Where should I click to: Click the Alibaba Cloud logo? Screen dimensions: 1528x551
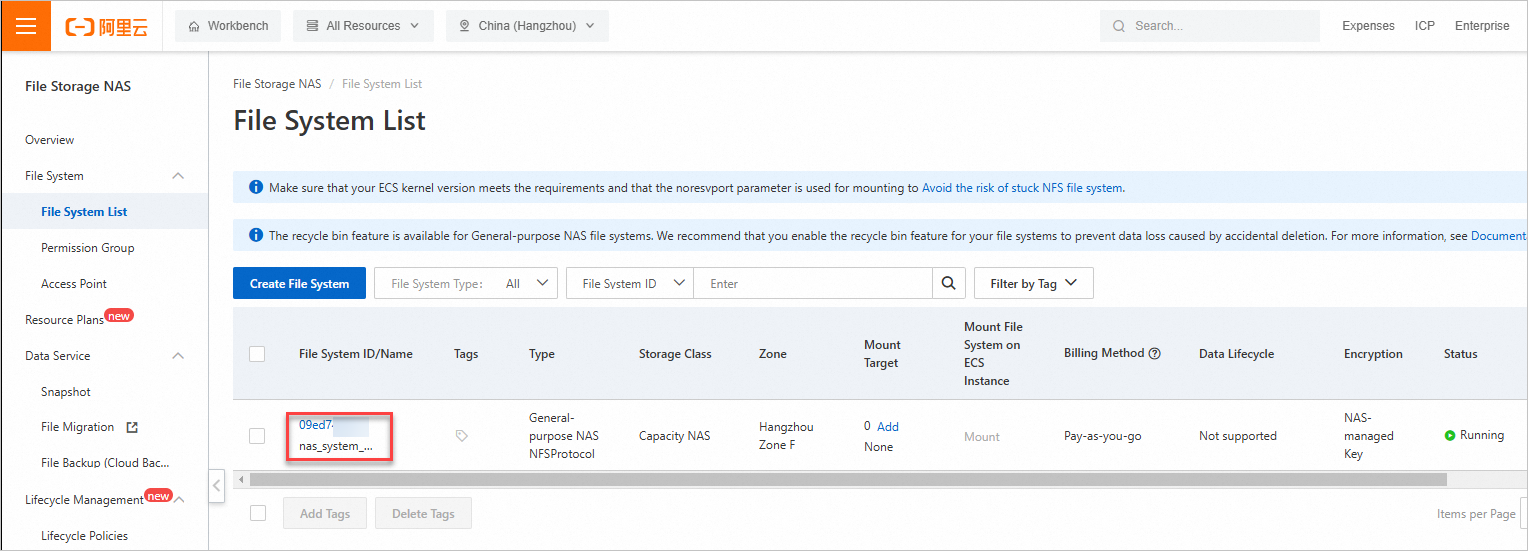click(106, 27)
